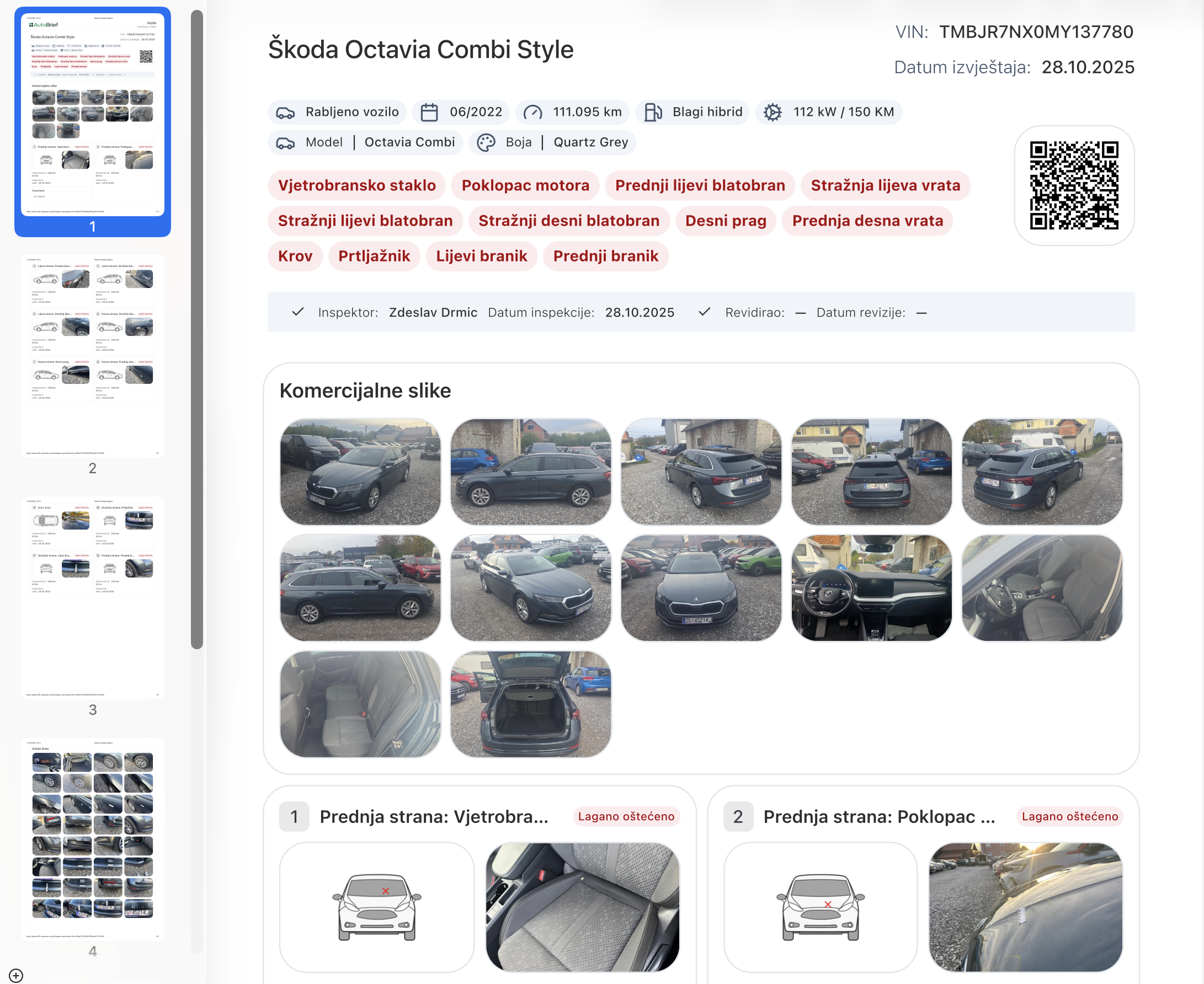
Task: Open page 3 thumbnail in sidebar
Action: pyautogui.click(x=93, y=597)
